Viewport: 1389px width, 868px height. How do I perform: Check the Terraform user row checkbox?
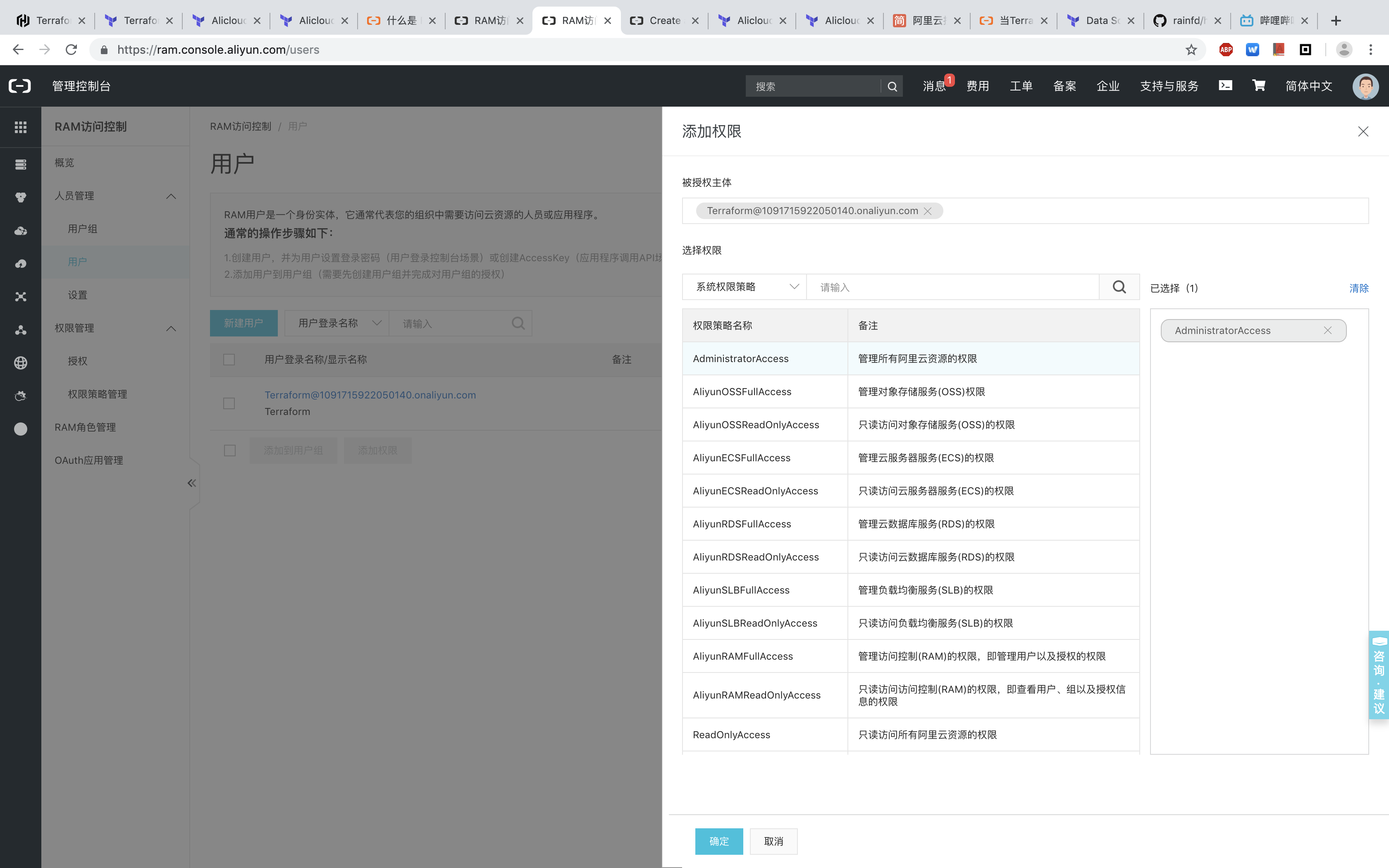pyautogui.click(x=229, y=403)
